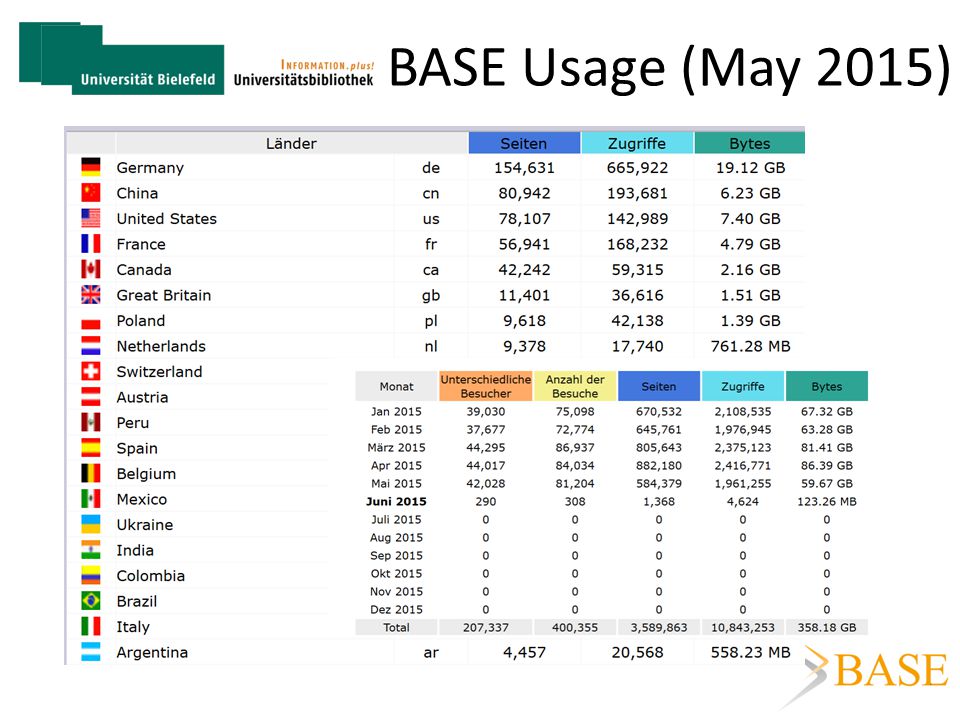Screen dimensions: 960x720
Task: Click the '19.12 GB' bytes value
Action: click(x=751, y=168)
